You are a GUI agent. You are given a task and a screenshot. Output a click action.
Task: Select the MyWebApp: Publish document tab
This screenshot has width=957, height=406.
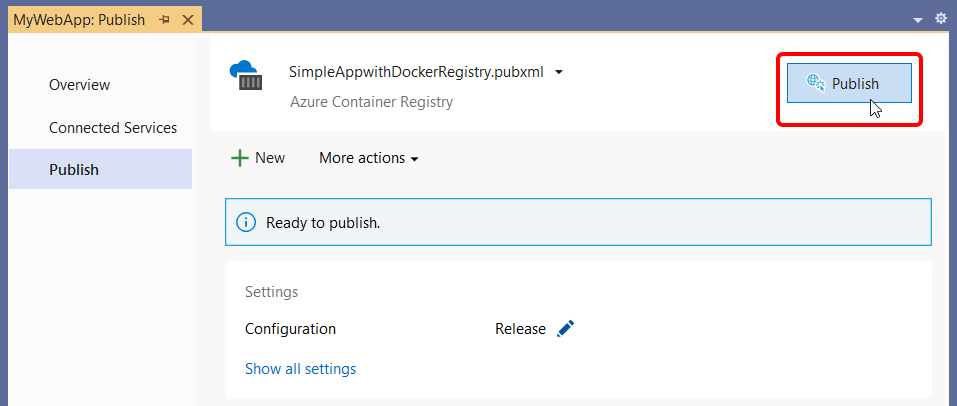pos(79,20)
